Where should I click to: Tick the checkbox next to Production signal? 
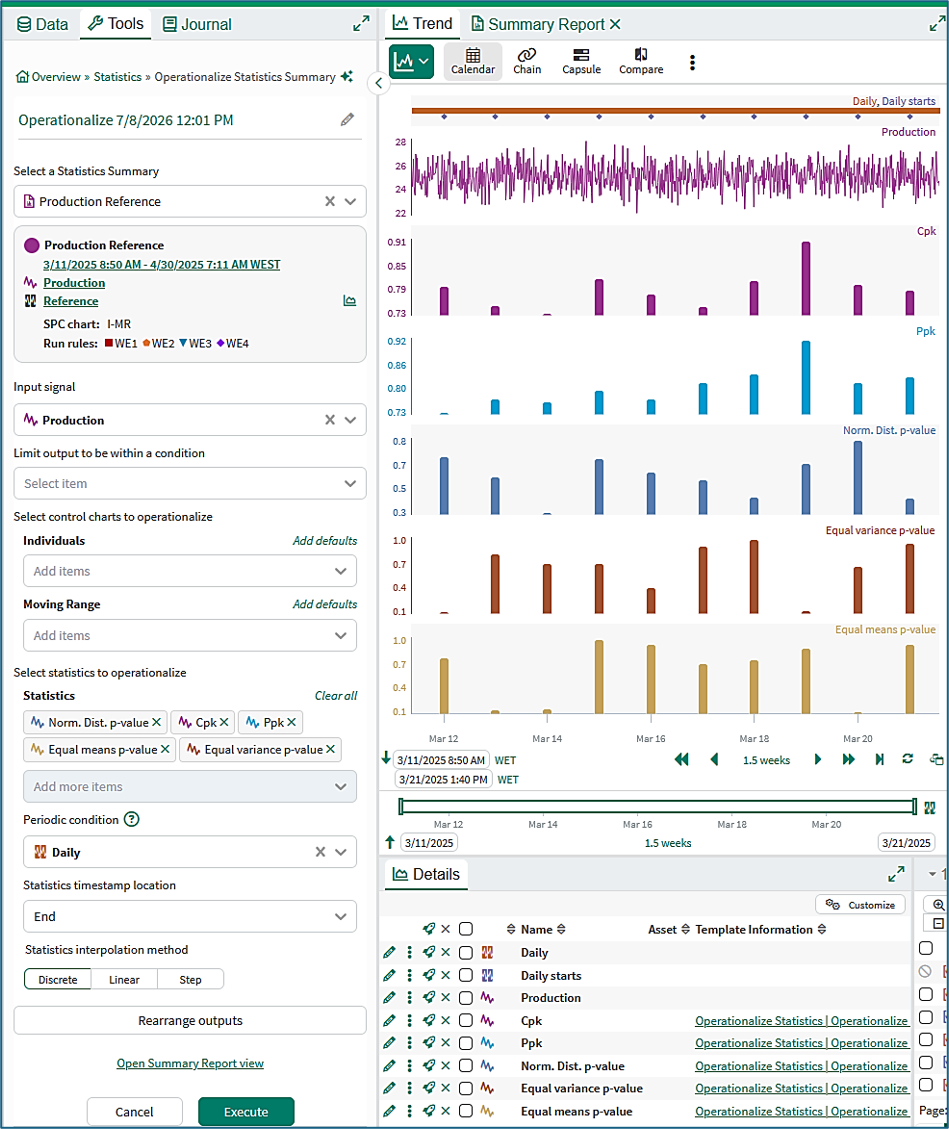coord(466,998)
